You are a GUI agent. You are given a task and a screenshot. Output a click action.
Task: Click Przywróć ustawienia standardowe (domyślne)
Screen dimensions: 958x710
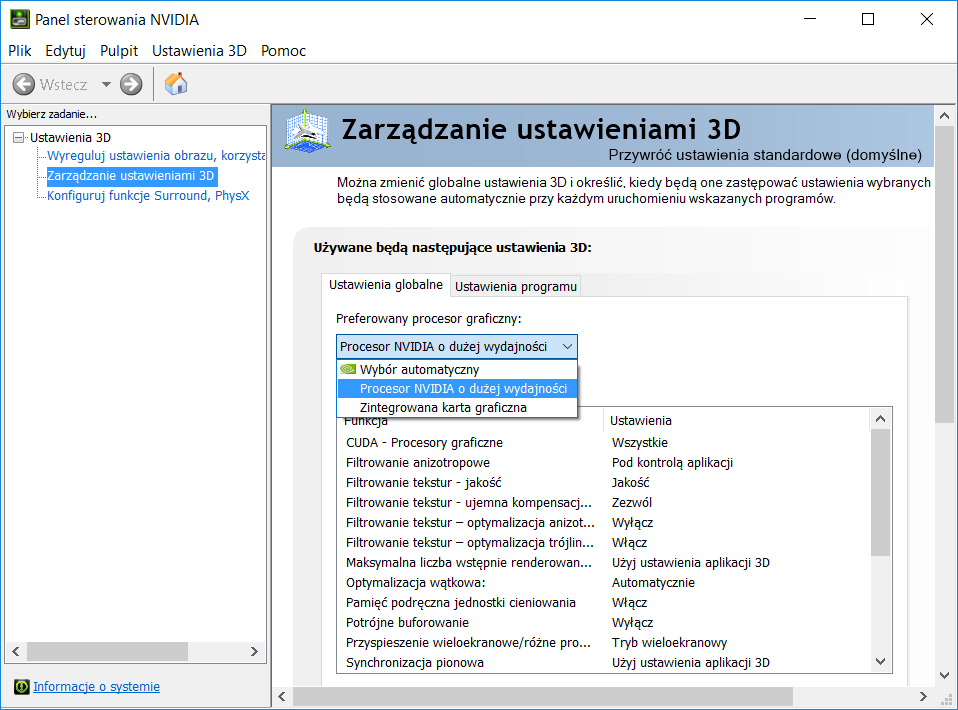pyautogui.click(x=765, y=155)
